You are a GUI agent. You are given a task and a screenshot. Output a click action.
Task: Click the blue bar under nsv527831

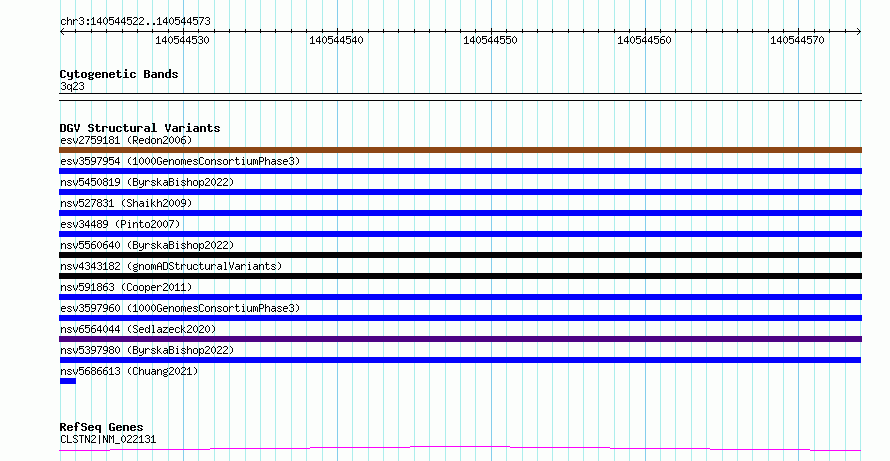click(460, 213)
